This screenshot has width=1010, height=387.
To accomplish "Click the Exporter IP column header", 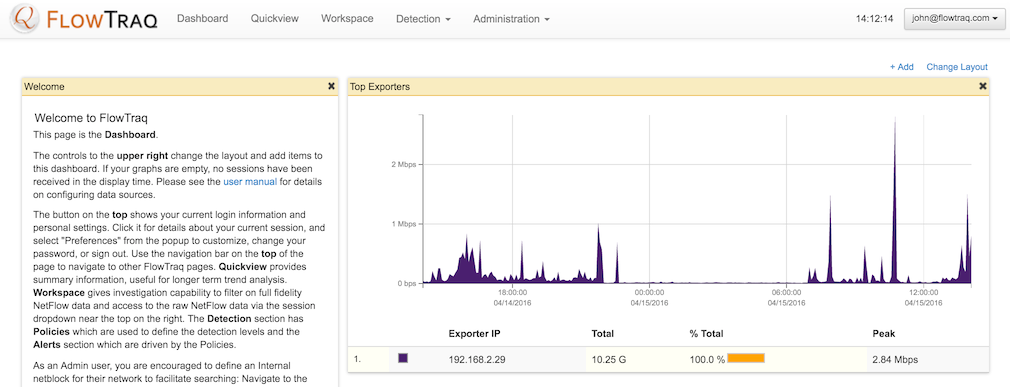I will pyautogui.click(x=474, y=334).
